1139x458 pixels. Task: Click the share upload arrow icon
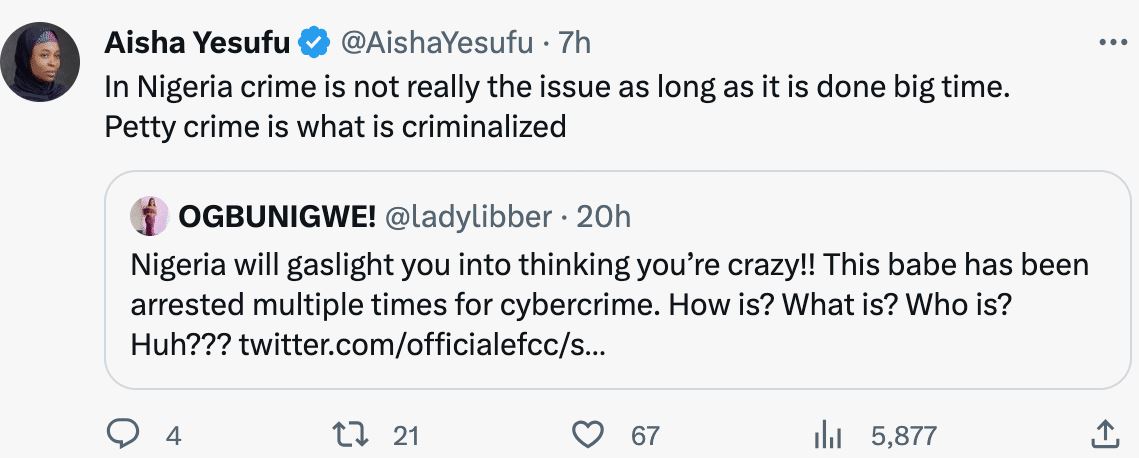tap(1103, 435)
